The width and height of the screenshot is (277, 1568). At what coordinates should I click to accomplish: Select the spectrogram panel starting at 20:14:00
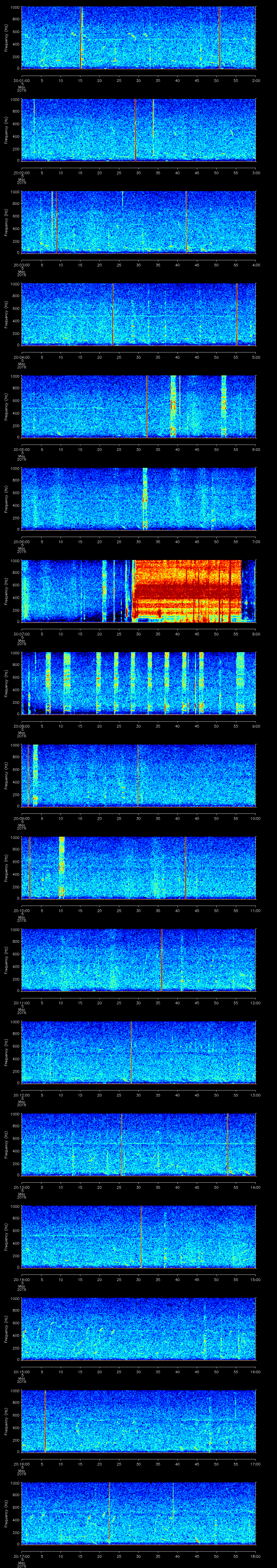138,1237
